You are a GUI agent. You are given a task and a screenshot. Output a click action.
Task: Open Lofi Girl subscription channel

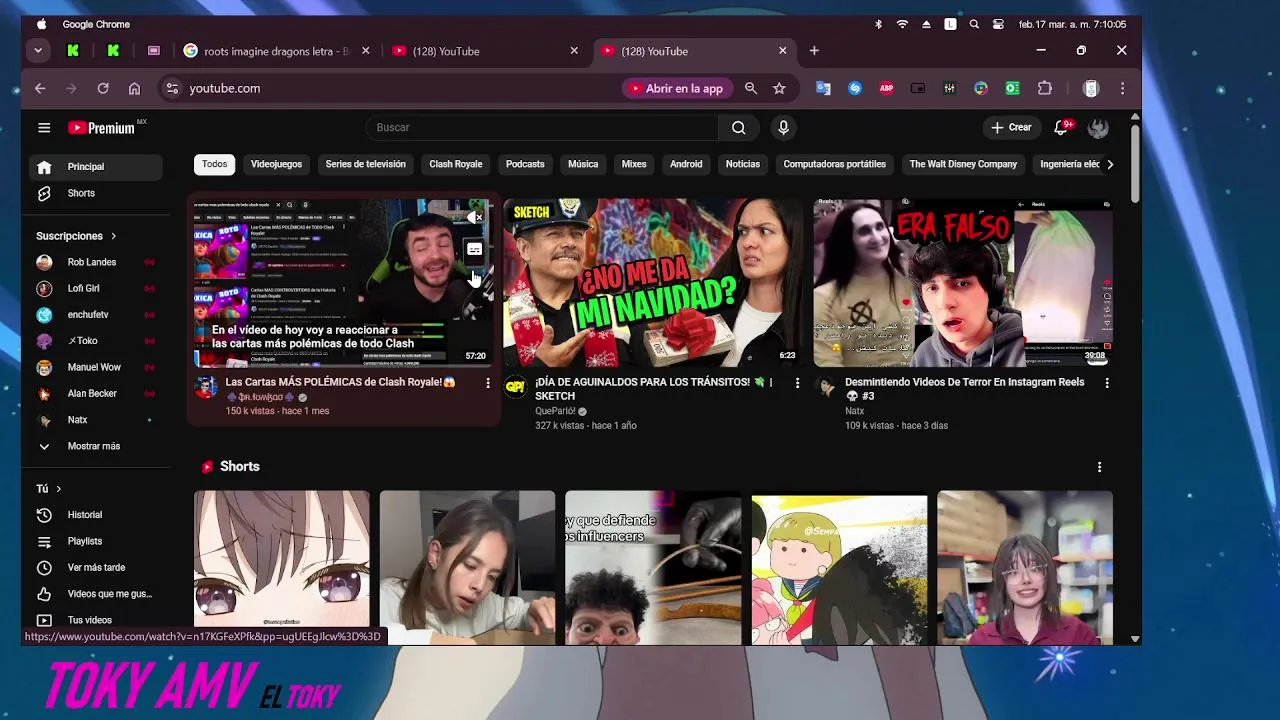point(96,288)
